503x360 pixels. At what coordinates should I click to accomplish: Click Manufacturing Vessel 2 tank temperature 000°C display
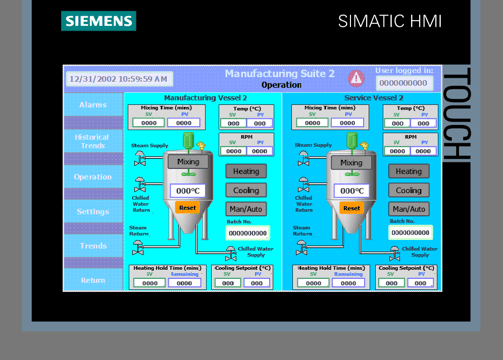click(188, 191)
